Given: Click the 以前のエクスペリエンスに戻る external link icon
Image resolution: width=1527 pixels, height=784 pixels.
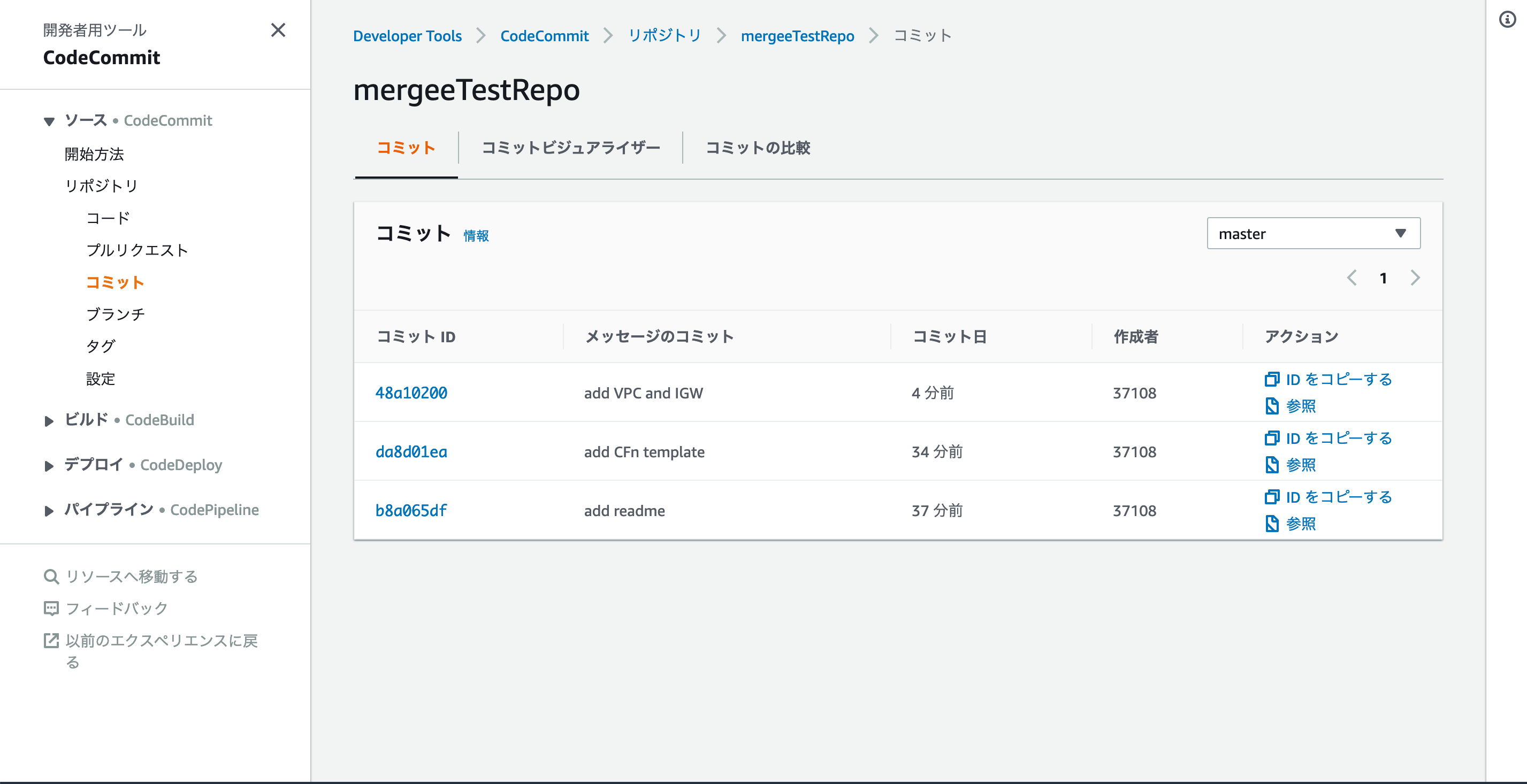Looking at the screenshot, I should 51,641.
